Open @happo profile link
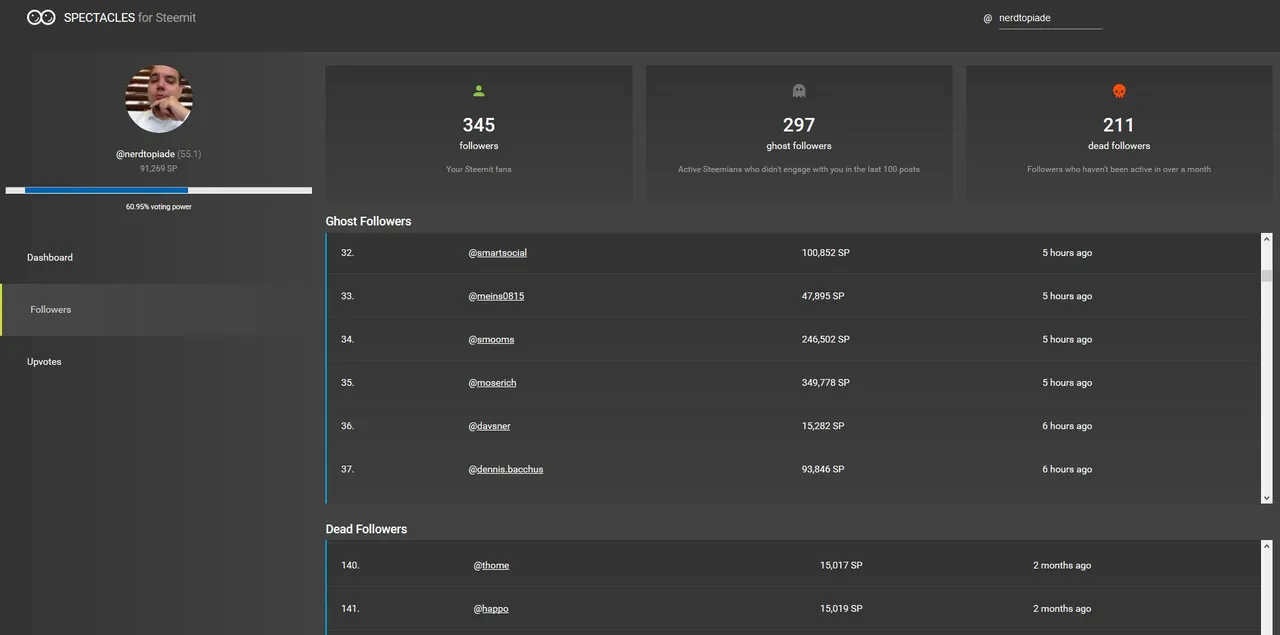 (x=491, y=609)
